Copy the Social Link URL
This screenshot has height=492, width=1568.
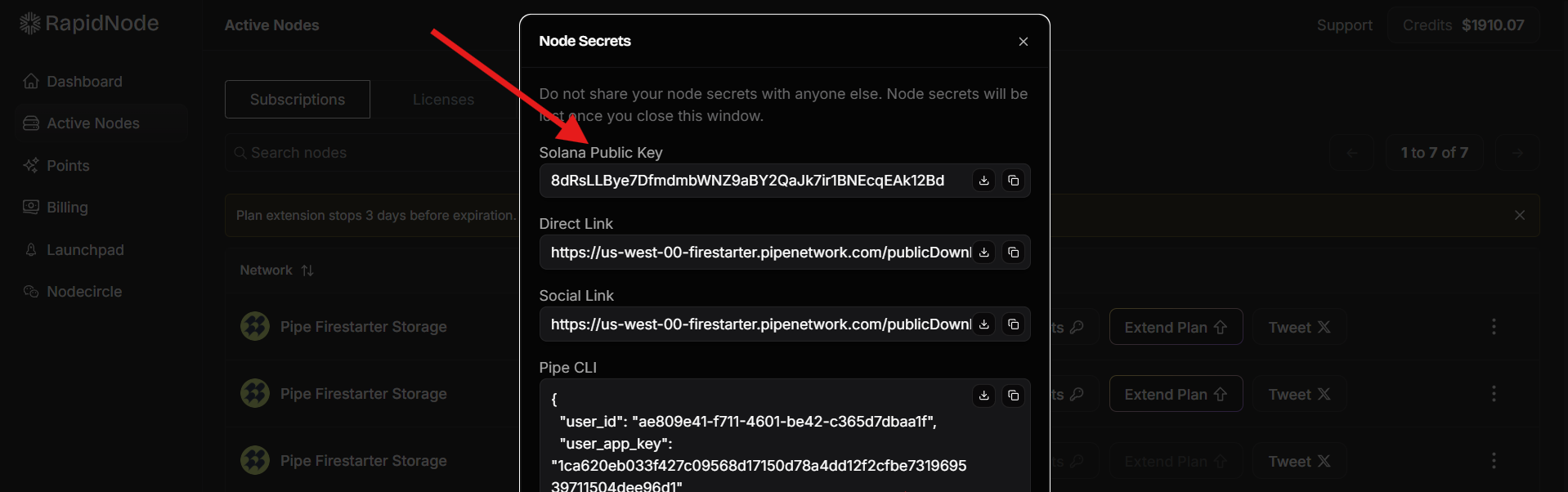click(x=1013, y=324)
